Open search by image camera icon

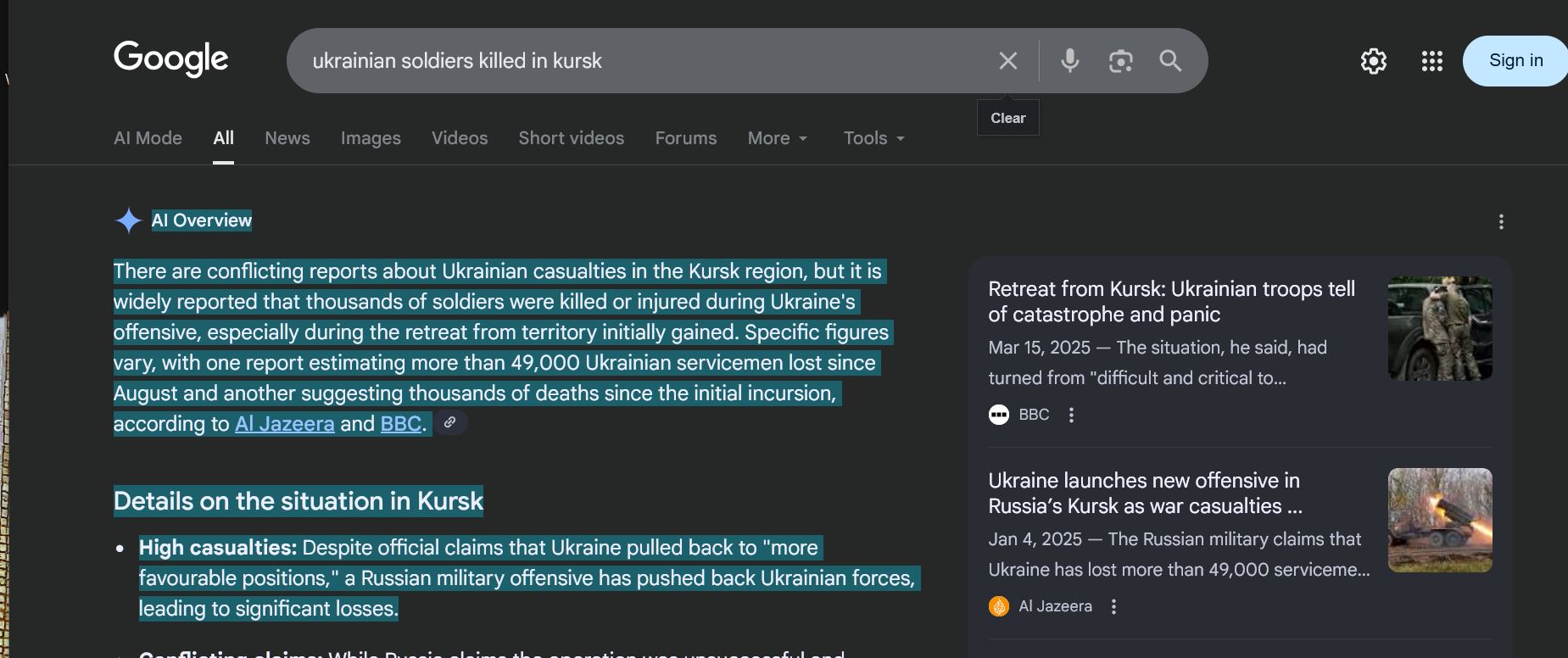(1120, 61)
